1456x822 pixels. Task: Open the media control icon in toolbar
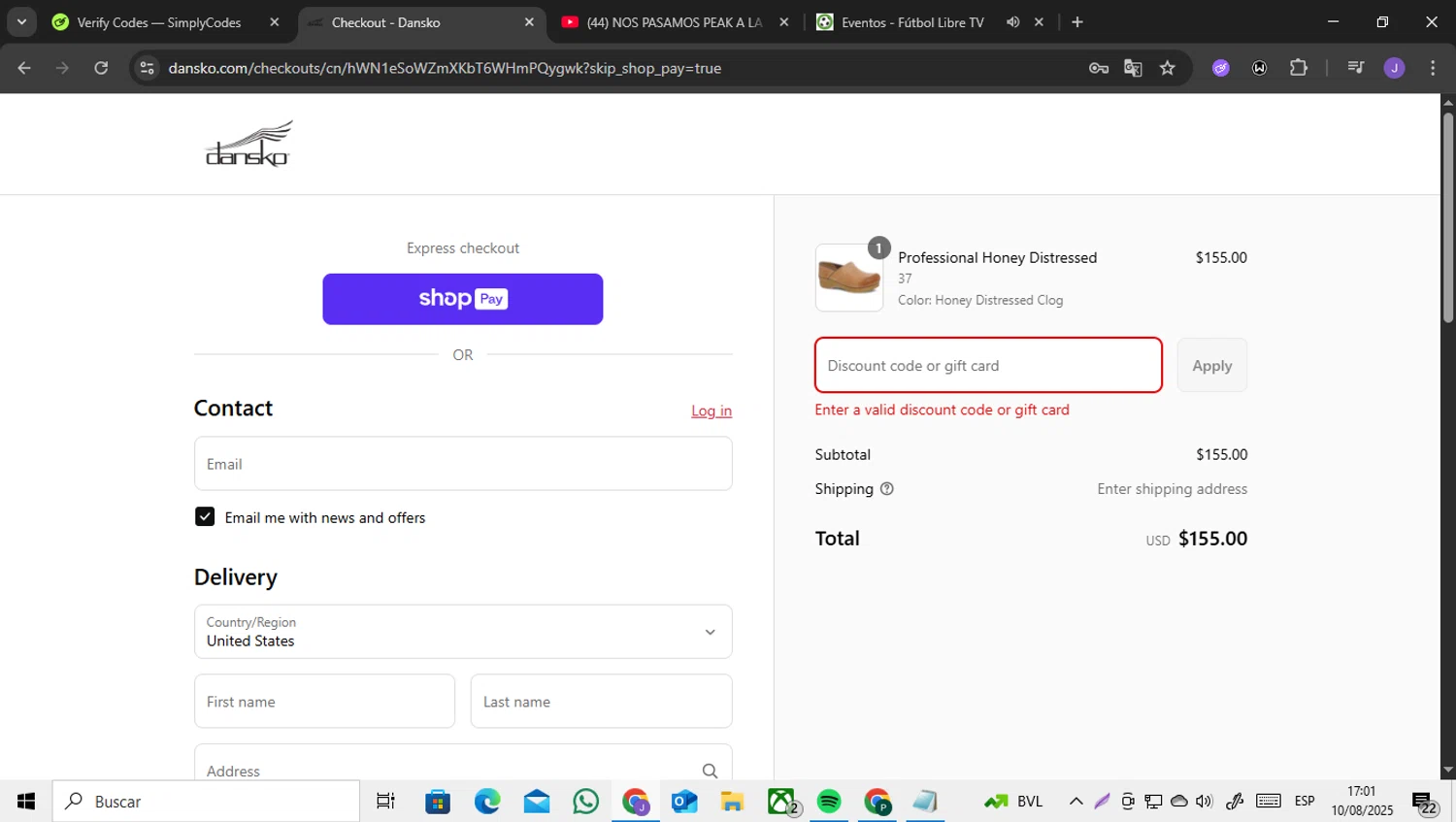click(1356, 68)
